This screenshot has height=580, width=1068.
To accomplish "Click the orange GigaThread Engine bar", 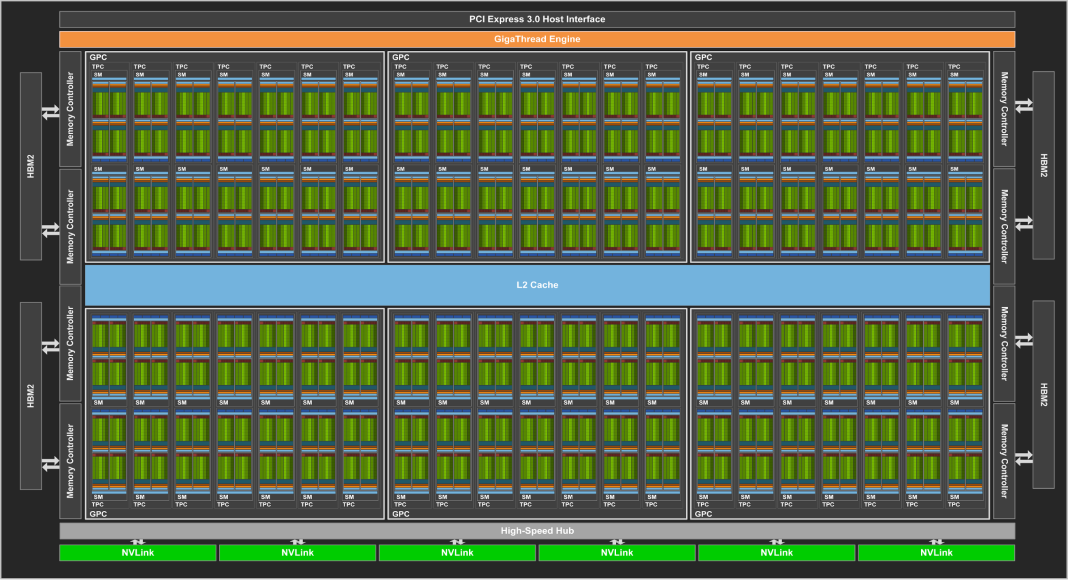I will [x=537, y=39].
